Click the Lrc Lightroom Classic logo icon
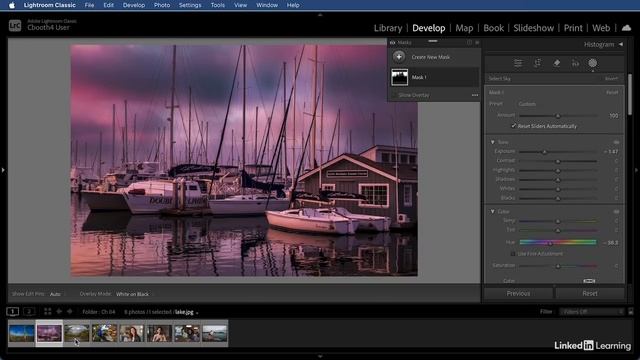Screen dimensions: 640x360 tap(15, 26)
